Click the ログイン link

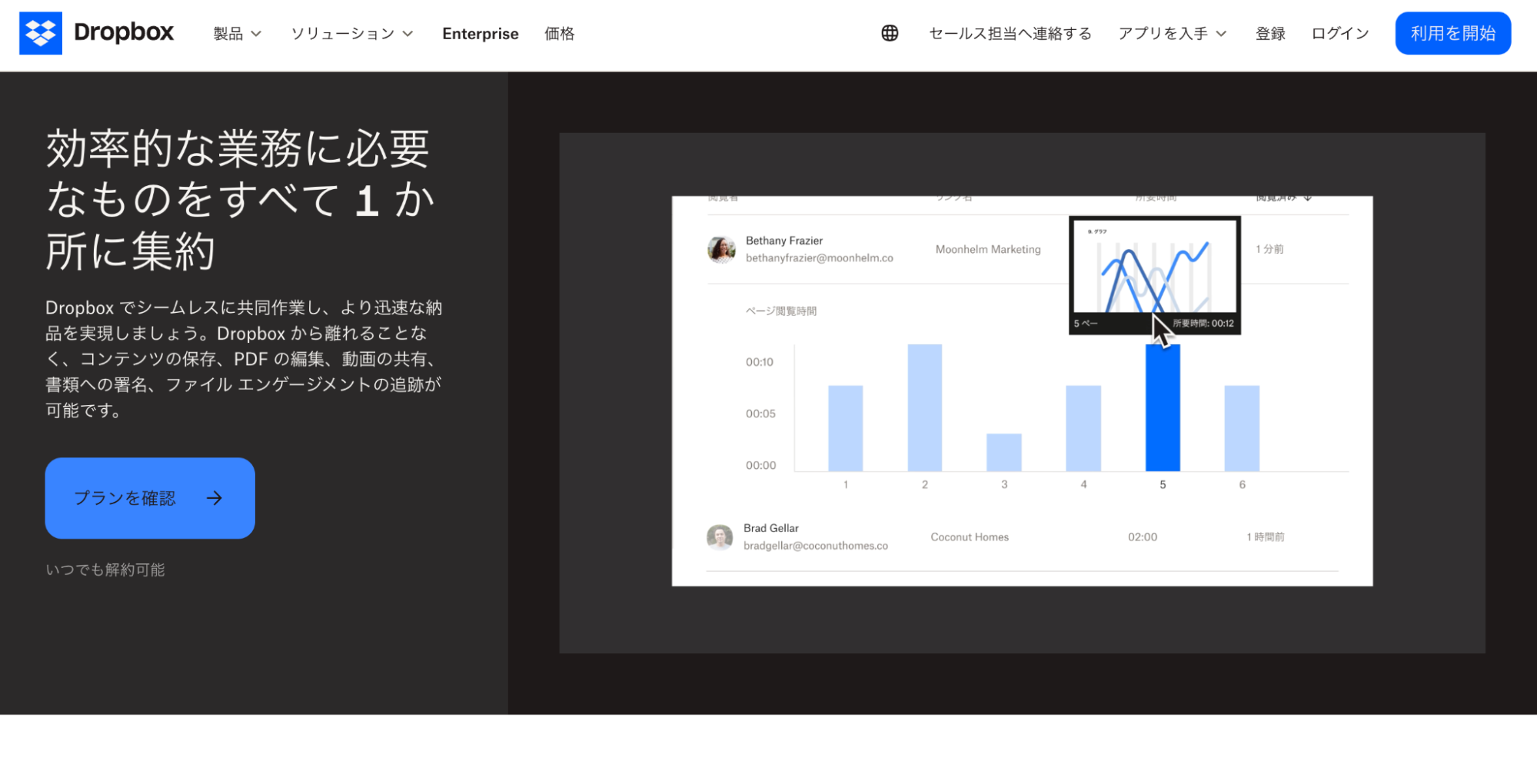coord(1339,34)
